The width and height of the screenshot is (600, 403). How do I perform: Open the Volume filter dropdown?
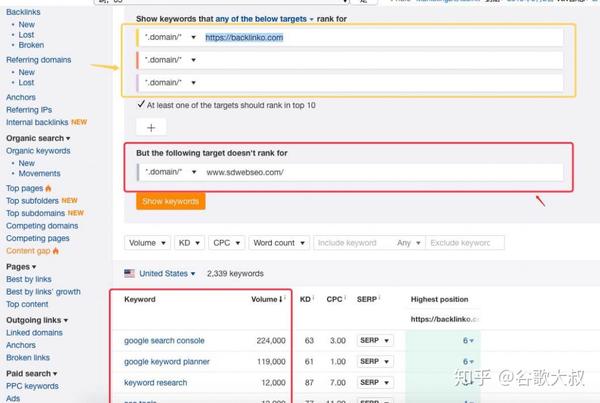coord(147,243)
